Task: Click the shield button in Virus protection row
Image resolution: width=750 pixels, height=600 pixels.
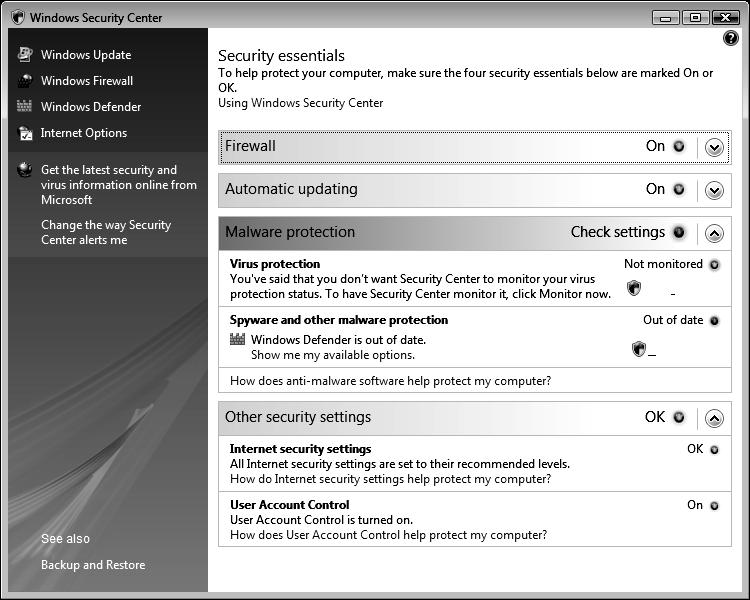Action: (634, 288)
